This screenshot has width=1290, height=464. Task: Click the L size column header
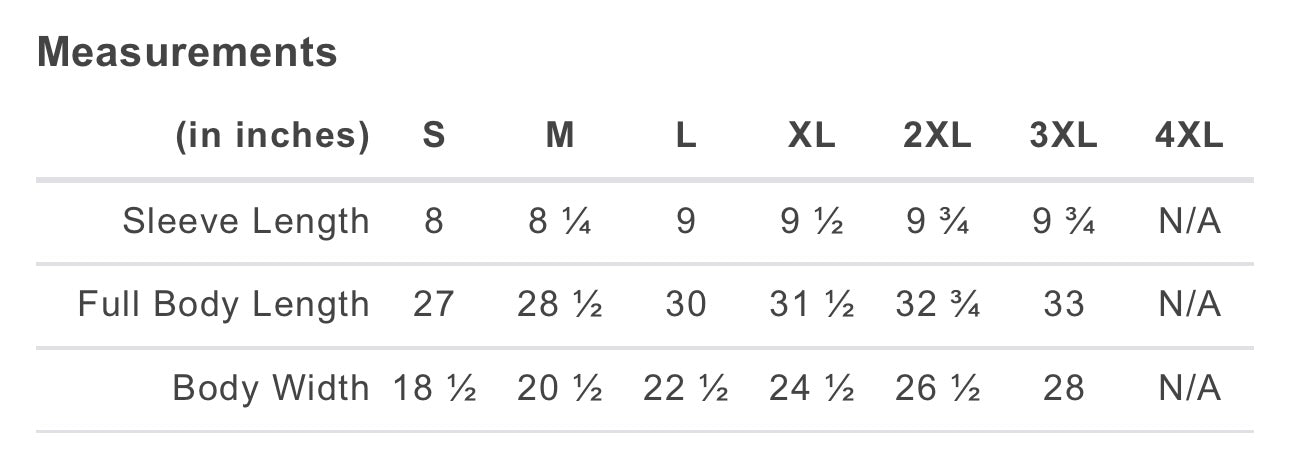[685, 135]
